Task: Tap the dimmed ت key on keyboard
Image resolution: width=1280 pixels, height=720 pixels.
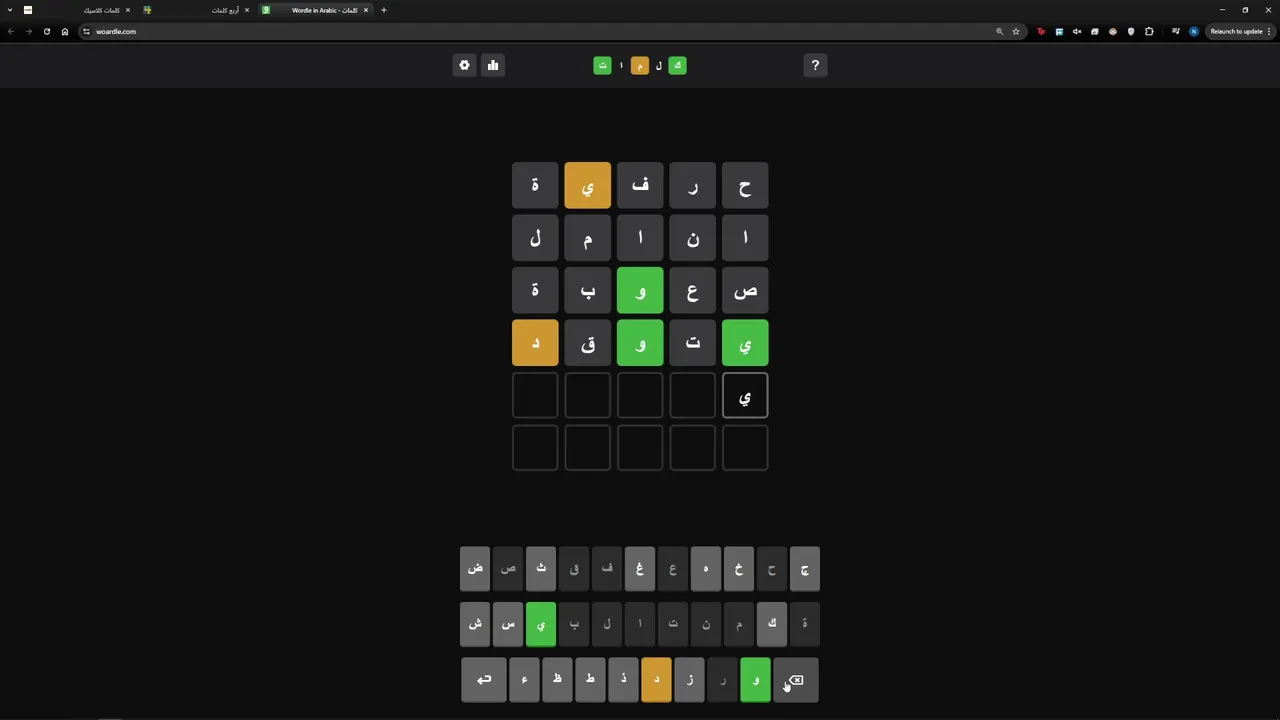Action: coord(673,624)
